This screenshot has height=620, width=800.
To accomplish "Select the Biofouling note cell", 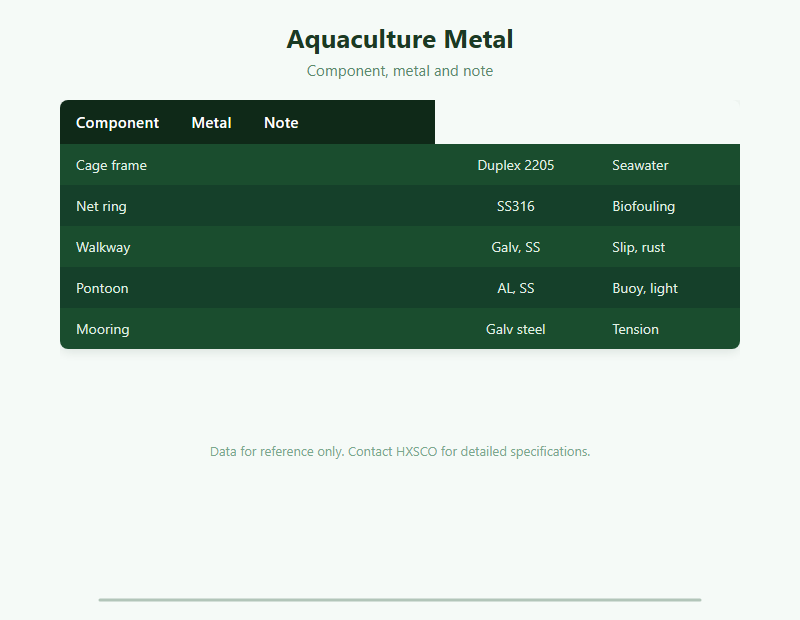I will click(x=668, y=206).
